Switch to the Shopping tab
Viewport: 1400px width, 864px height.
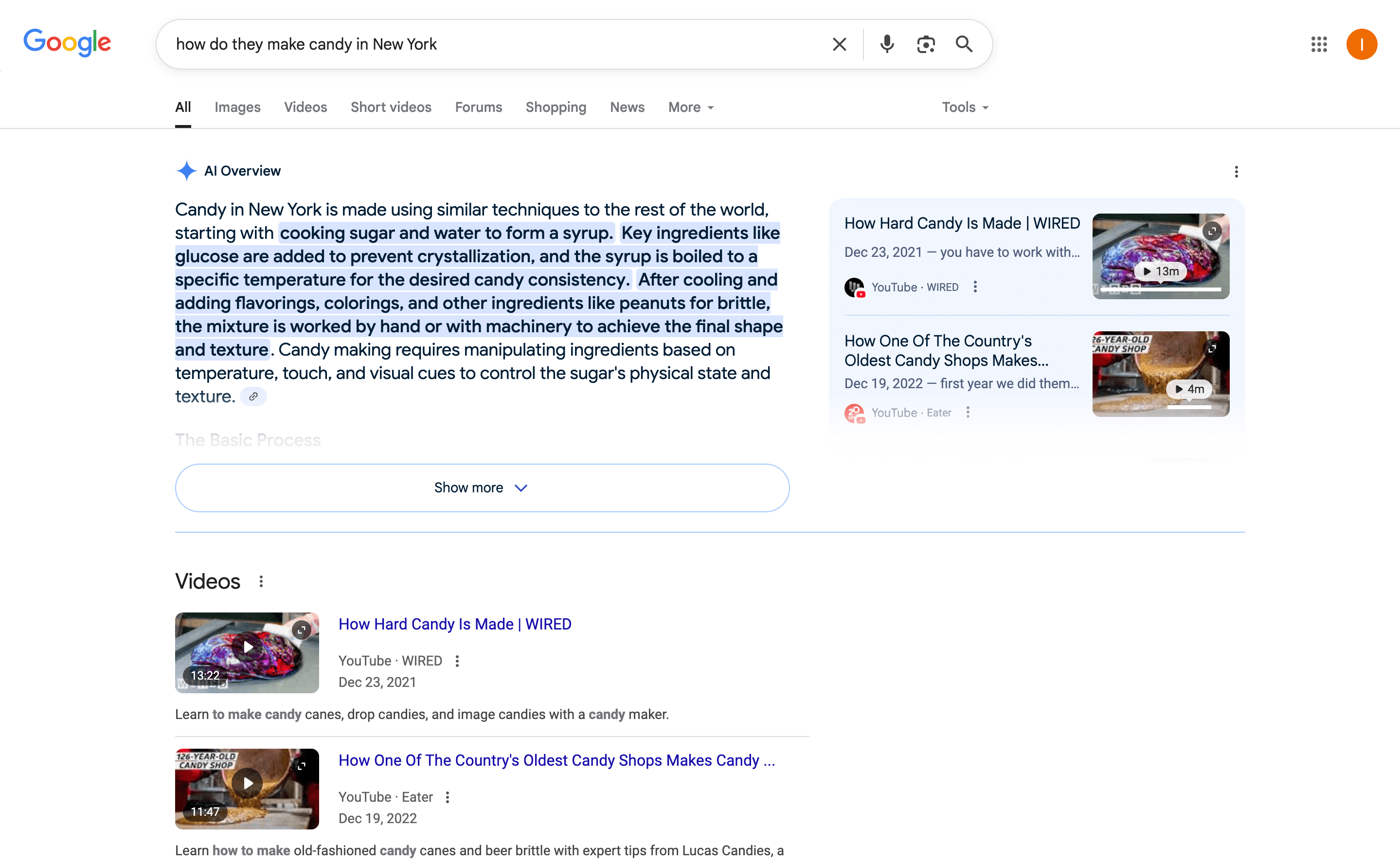click(x=556, y=108)
